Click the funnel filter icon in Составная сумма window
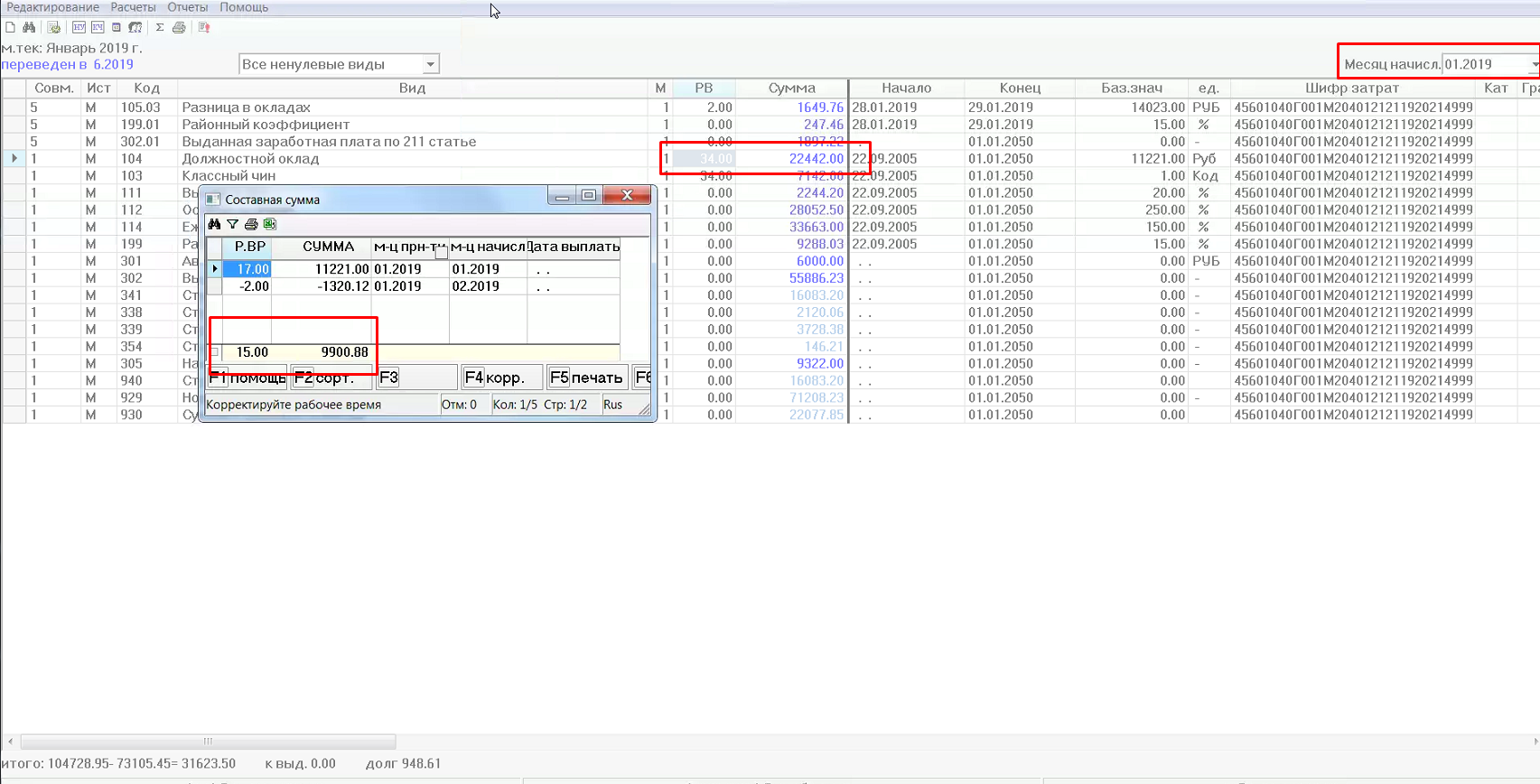The image size is (1540, 784). [233, 224]
